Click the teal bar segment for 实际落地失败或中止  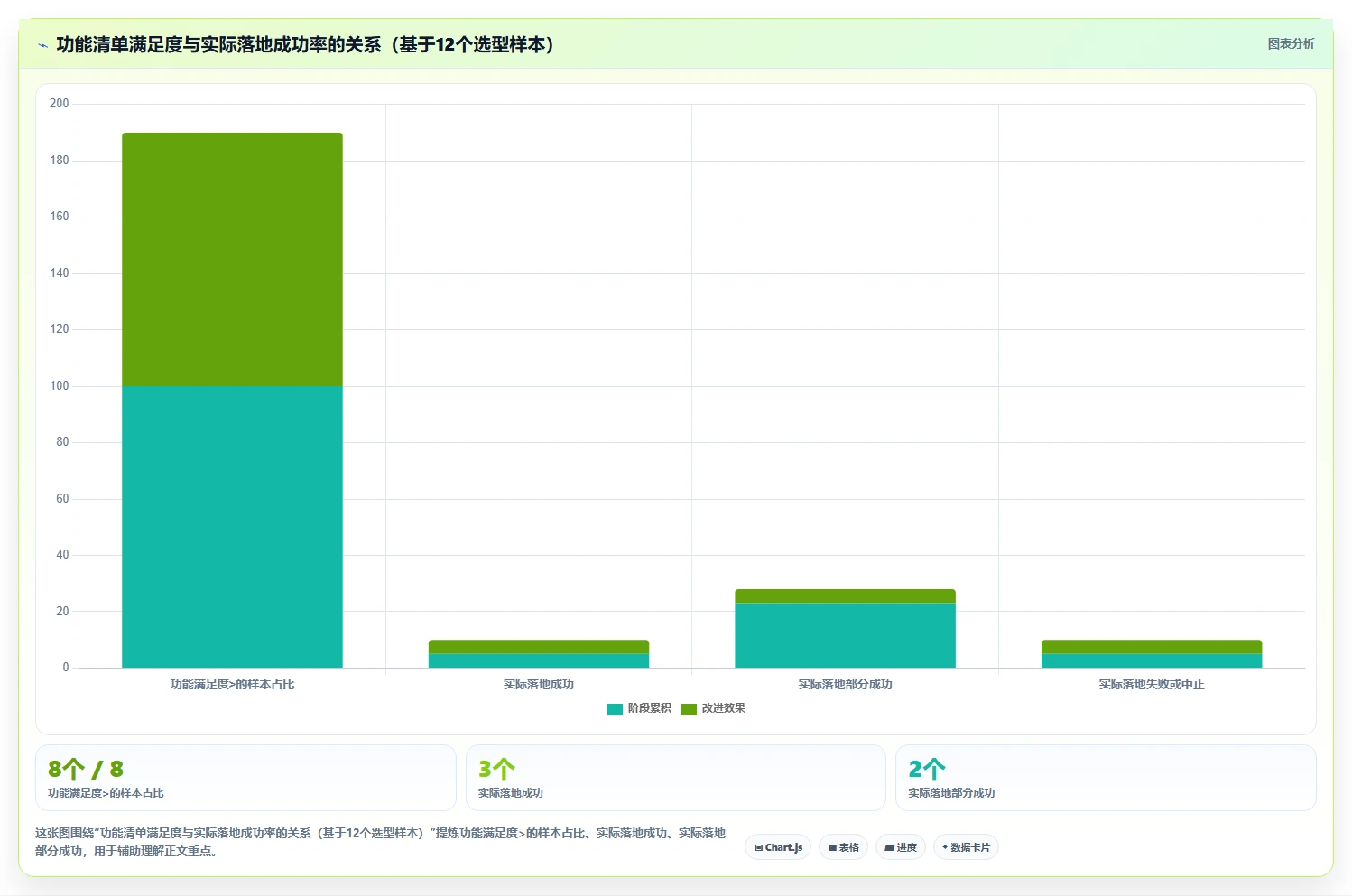1152,660
